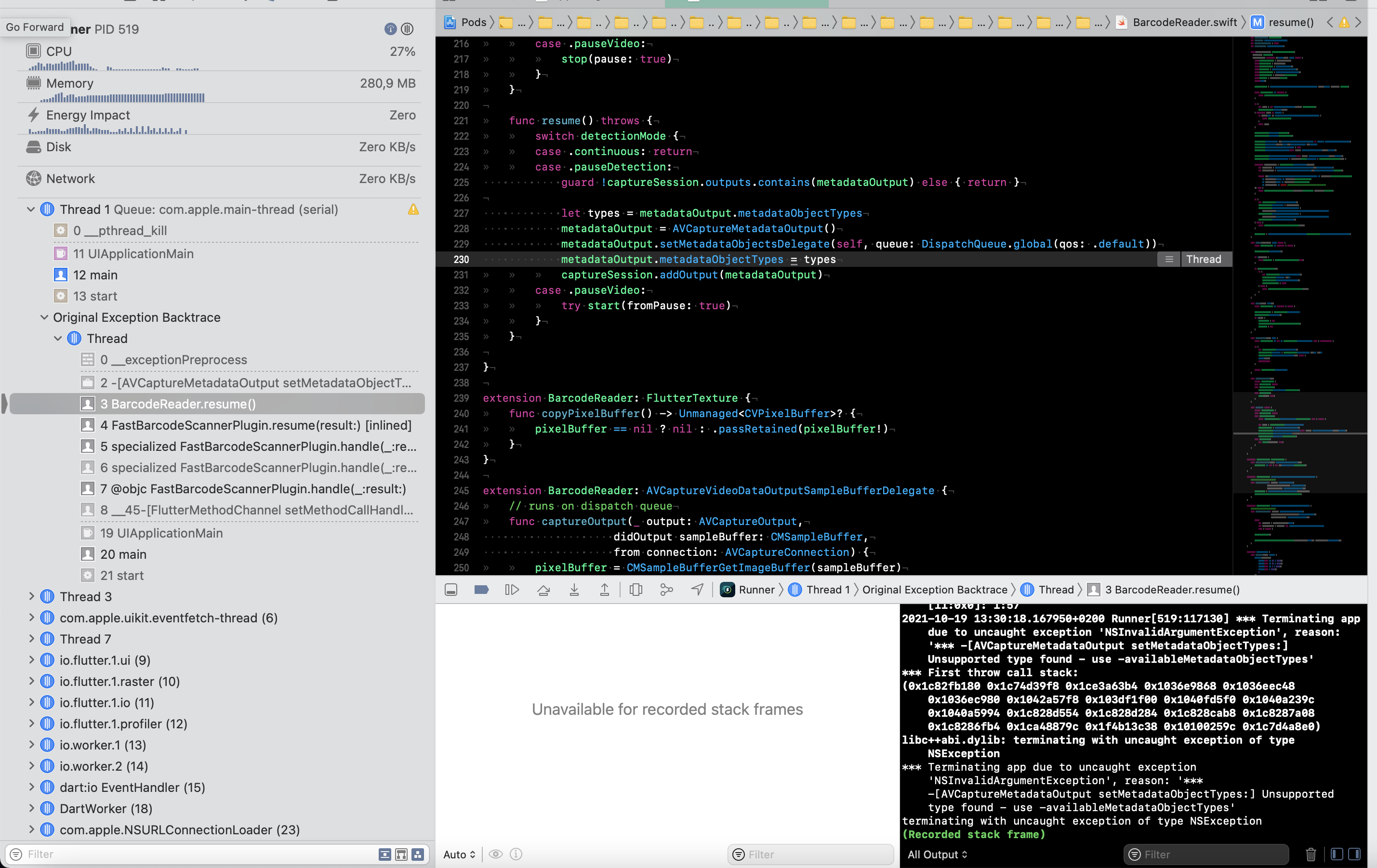Screen dimensions: 1377x868
Task: Expand the io.flutter.1.ui thread
Action: (x=32, y=660)
